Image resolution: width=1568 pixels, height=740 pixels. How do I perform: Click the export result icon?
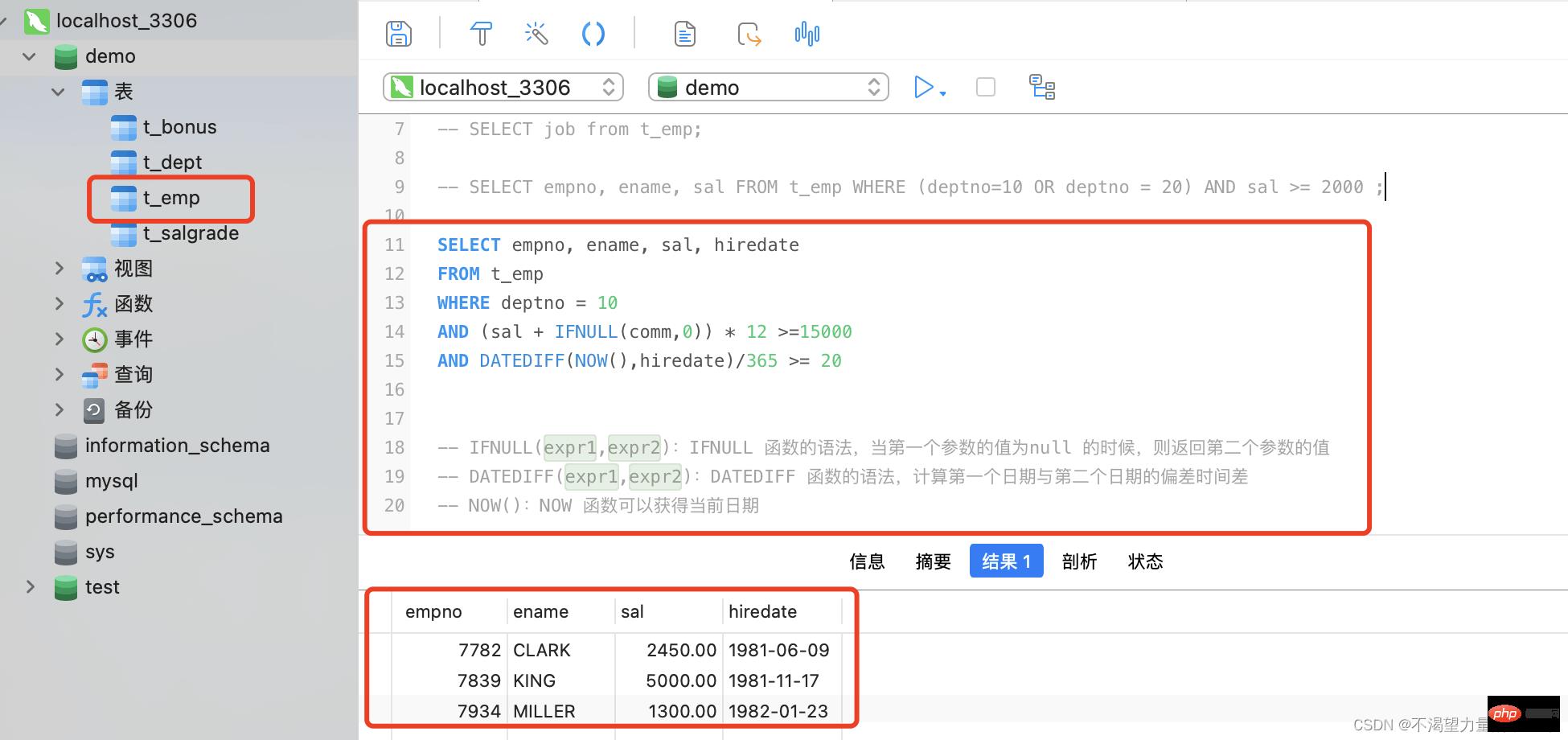749,34
